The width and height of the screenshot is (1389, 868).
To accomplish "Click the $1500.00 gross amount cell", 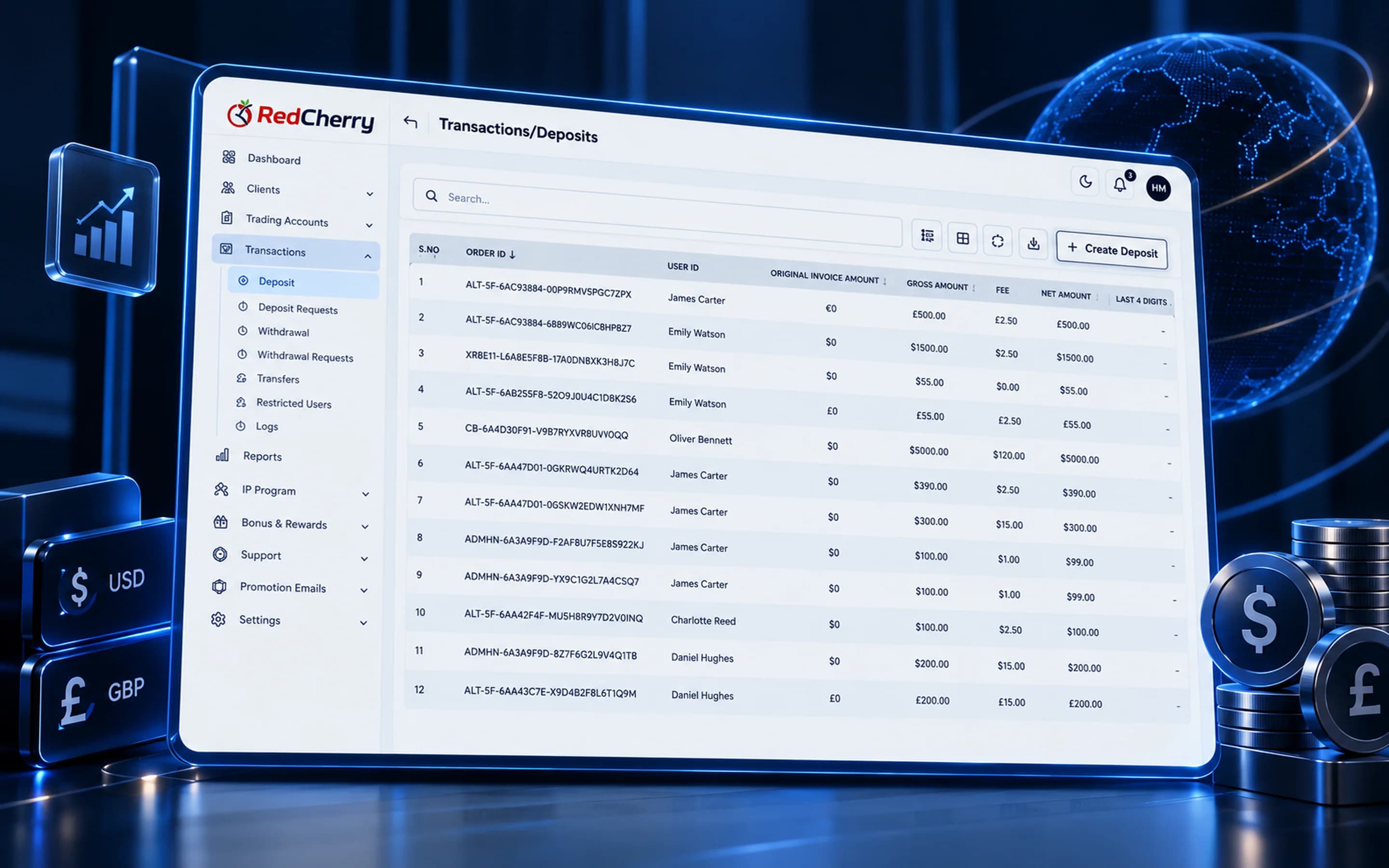I will click(929, 349).
